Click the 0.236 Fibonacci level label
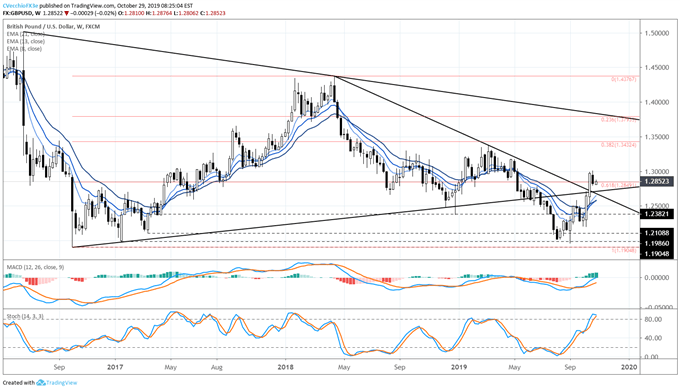 point(619,119)
